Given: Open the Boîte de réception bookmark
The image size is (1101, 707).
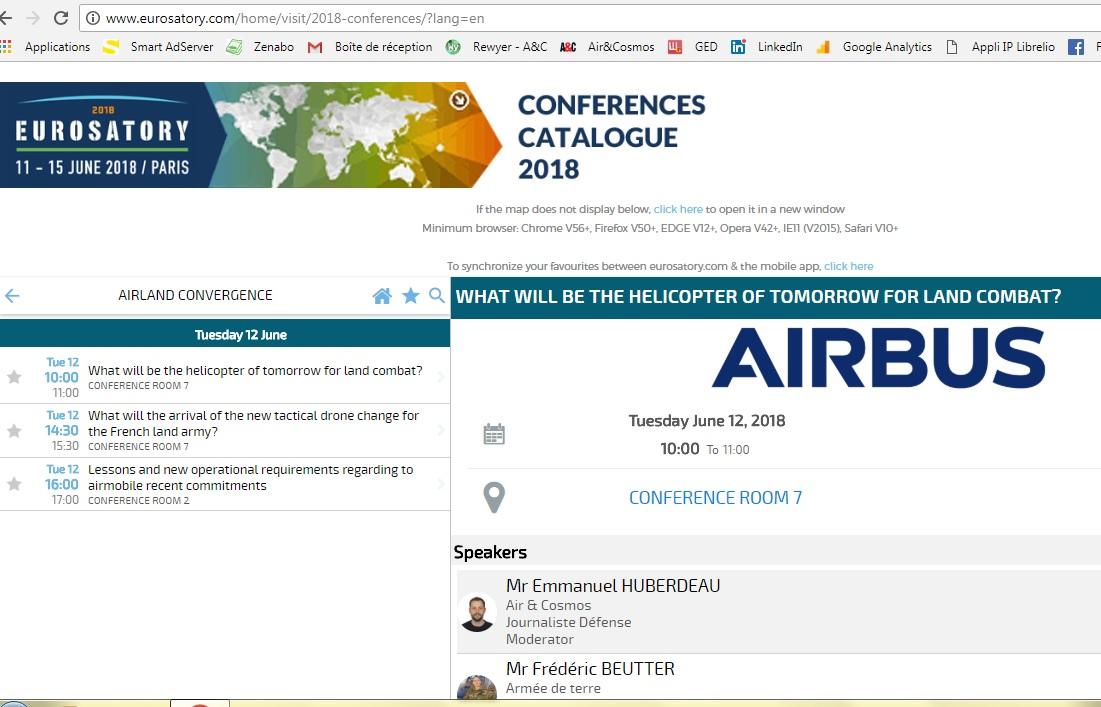Looking at the screenshot, I should tap(383, 47).
